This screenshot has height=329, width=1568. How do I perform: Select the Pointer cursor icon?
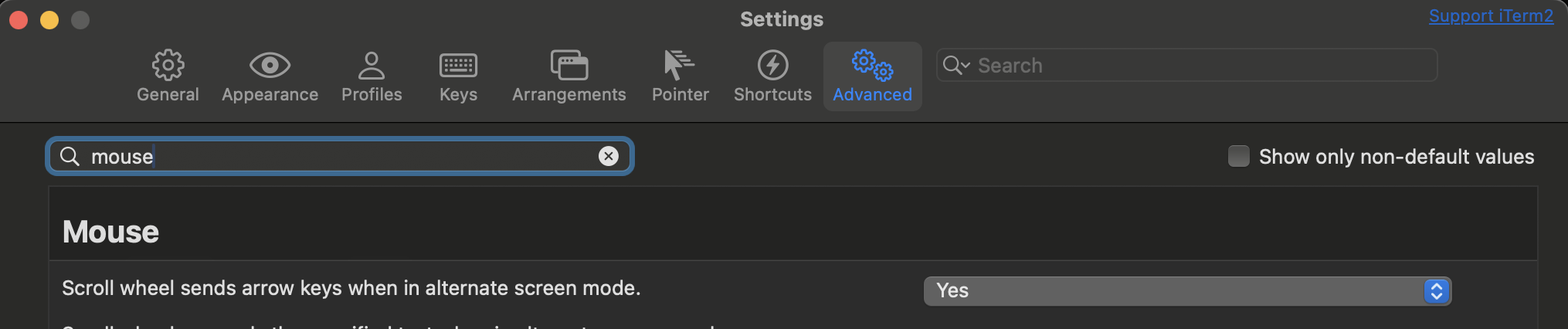coord(680,66)
